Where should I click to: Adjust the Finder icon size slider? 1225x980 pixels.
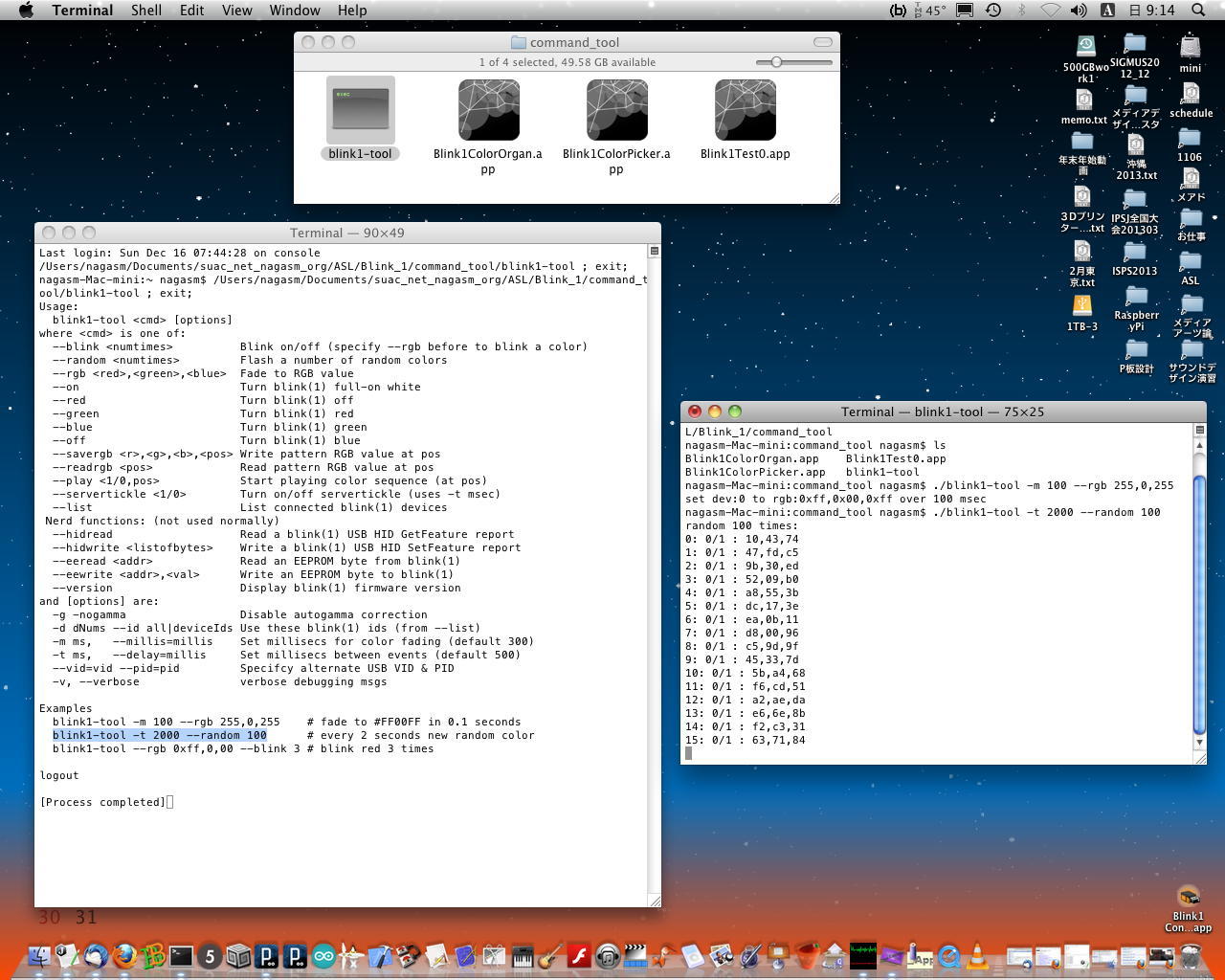(x=777, y=62)
